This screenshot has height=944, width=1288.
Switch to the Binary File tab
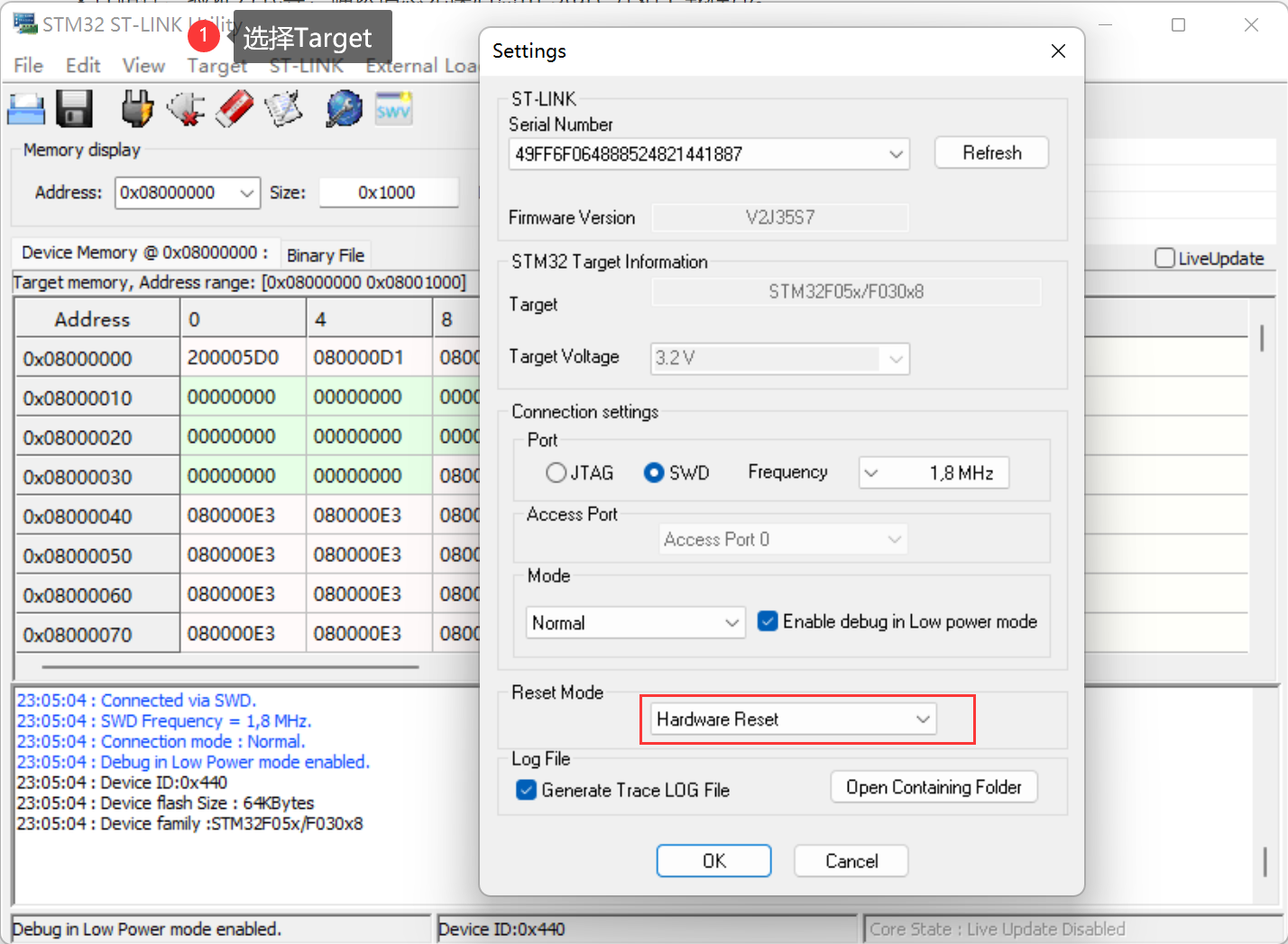(x=326, y=255)
